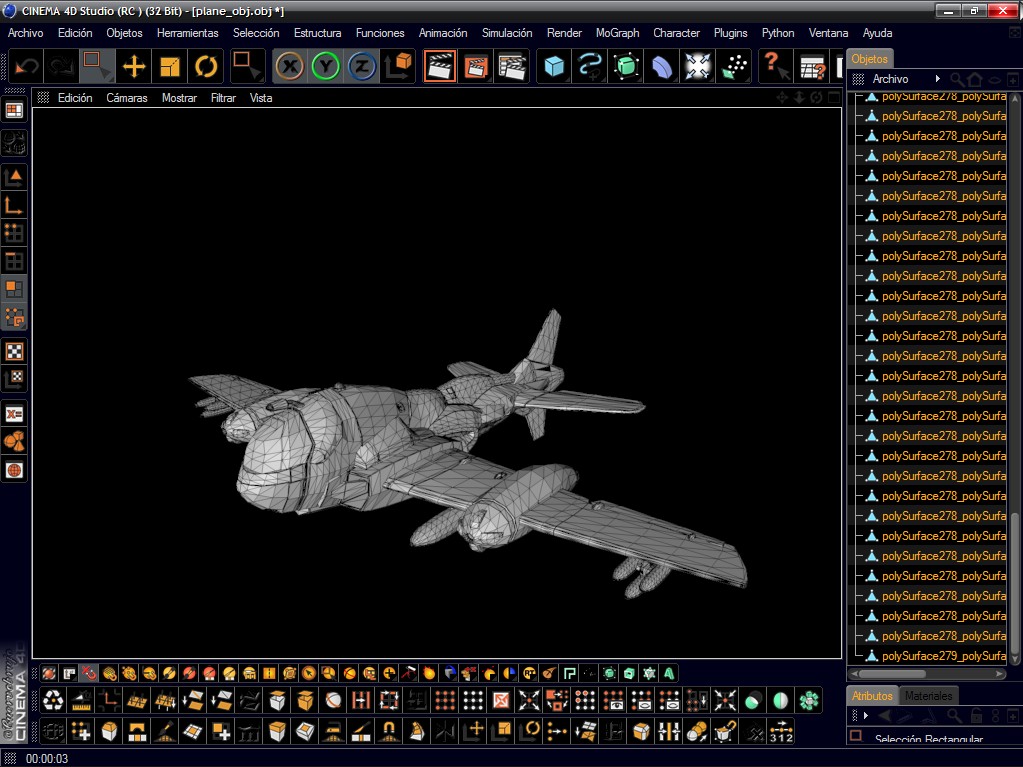Click the half-green sphere icon in bottom toolbar

tap(781, 701)
